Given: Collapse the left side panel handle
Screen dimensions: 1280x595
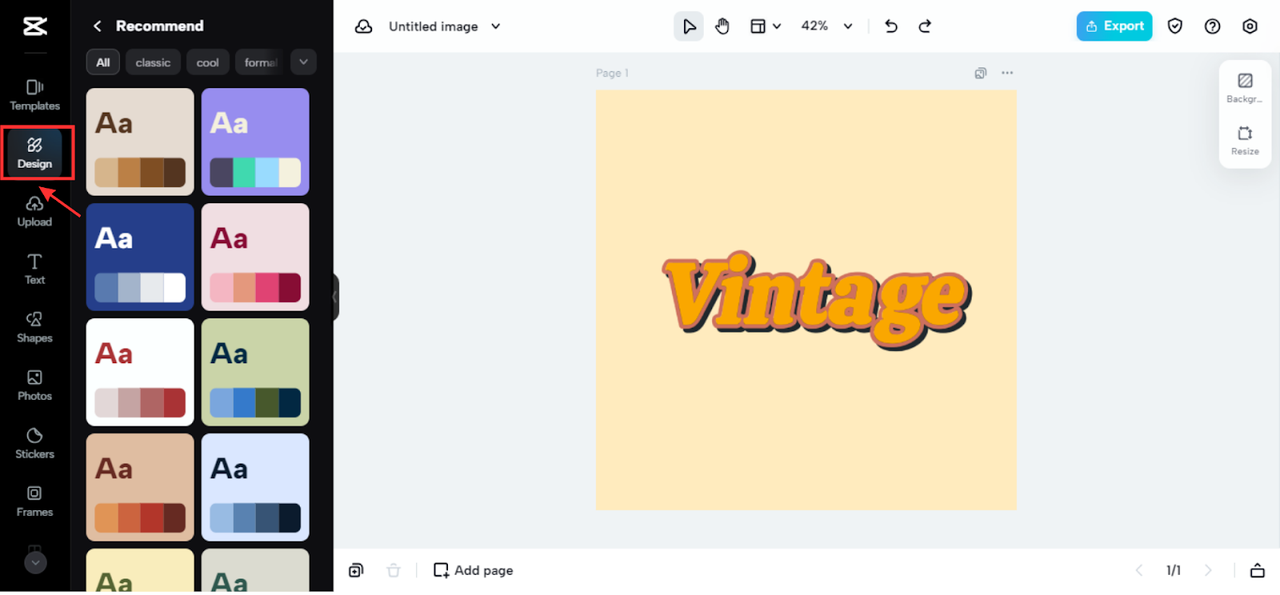Looking at the screenshot, I should [x=336, y=297].
